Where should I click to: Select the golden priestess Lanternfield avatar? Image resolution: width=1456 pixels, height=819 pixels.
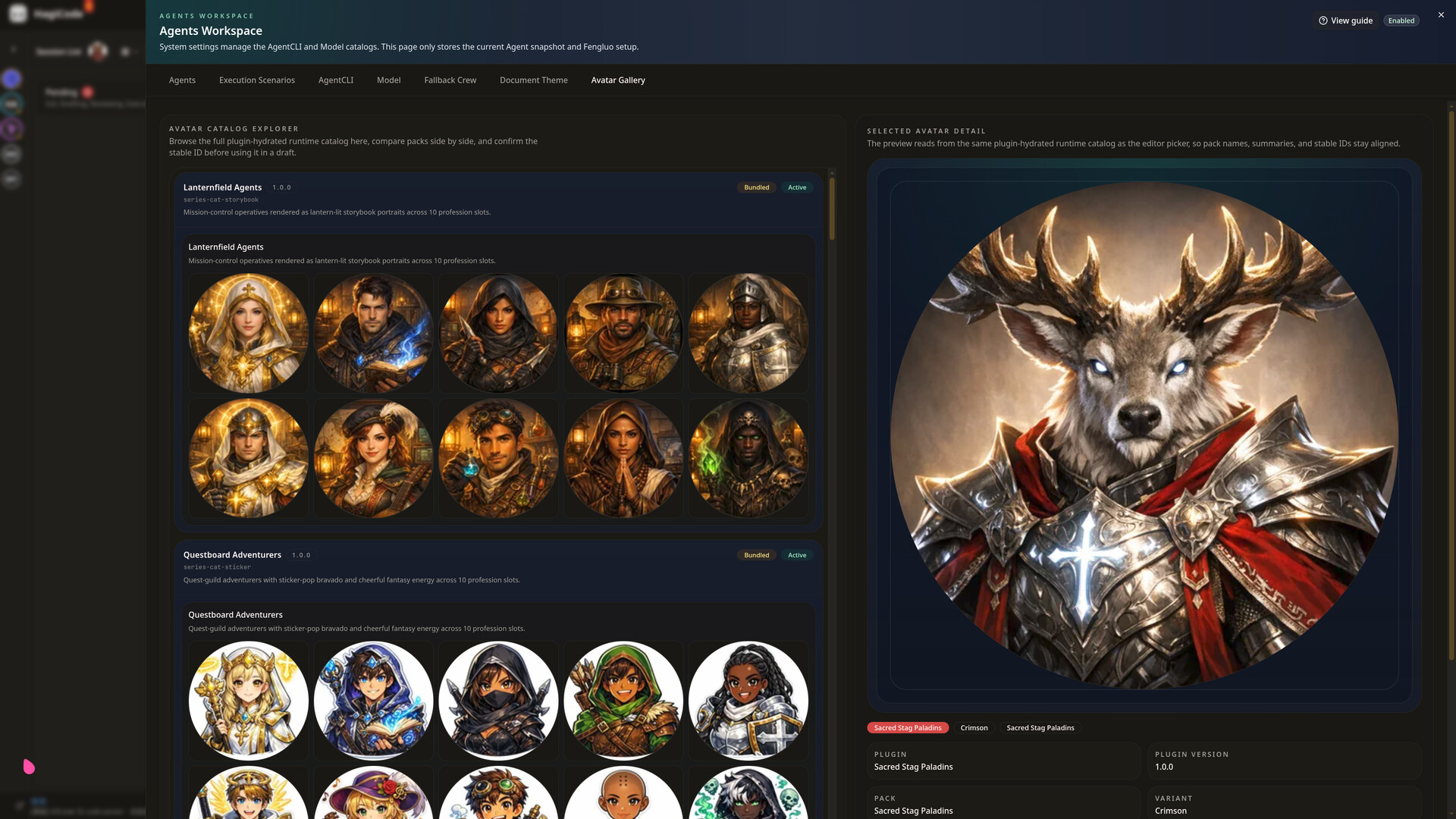248,333
